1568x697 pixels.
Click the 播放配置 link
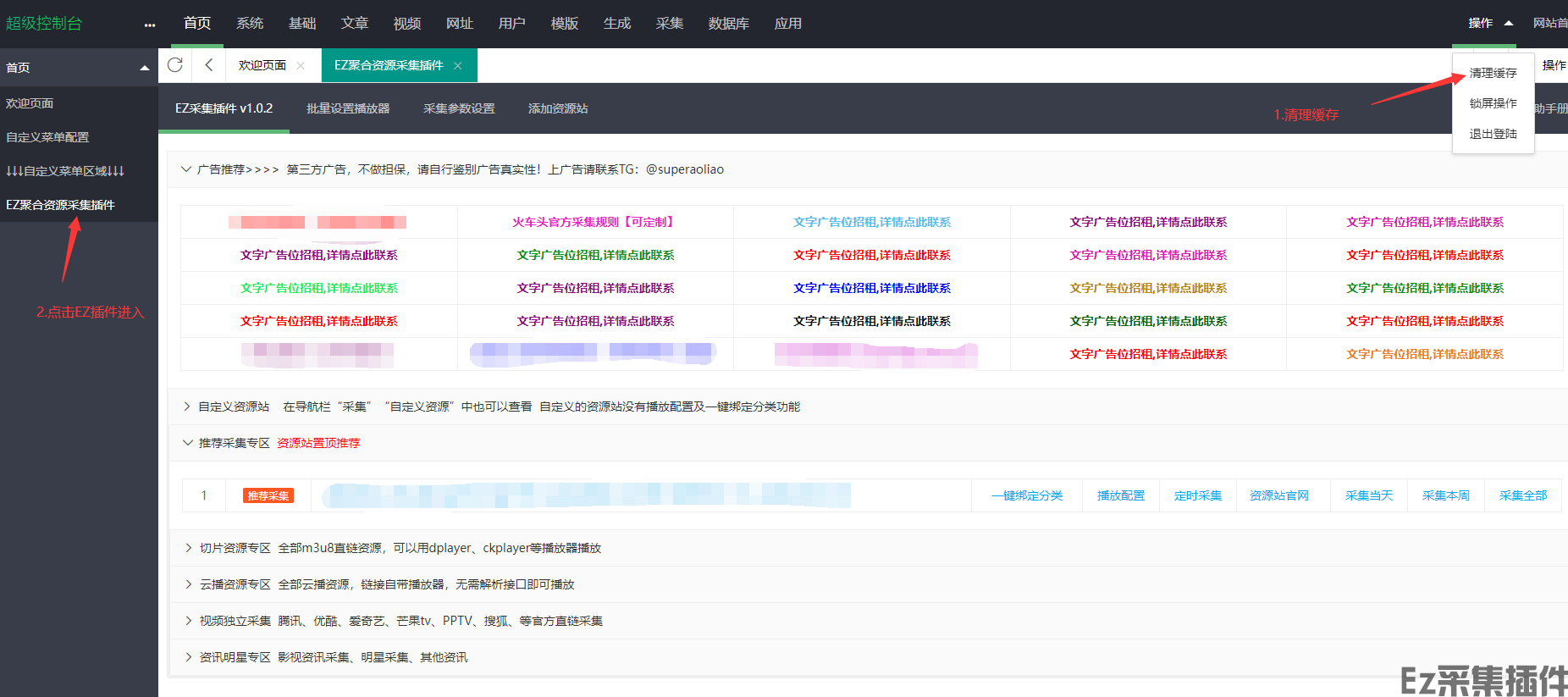(1121, 495)
